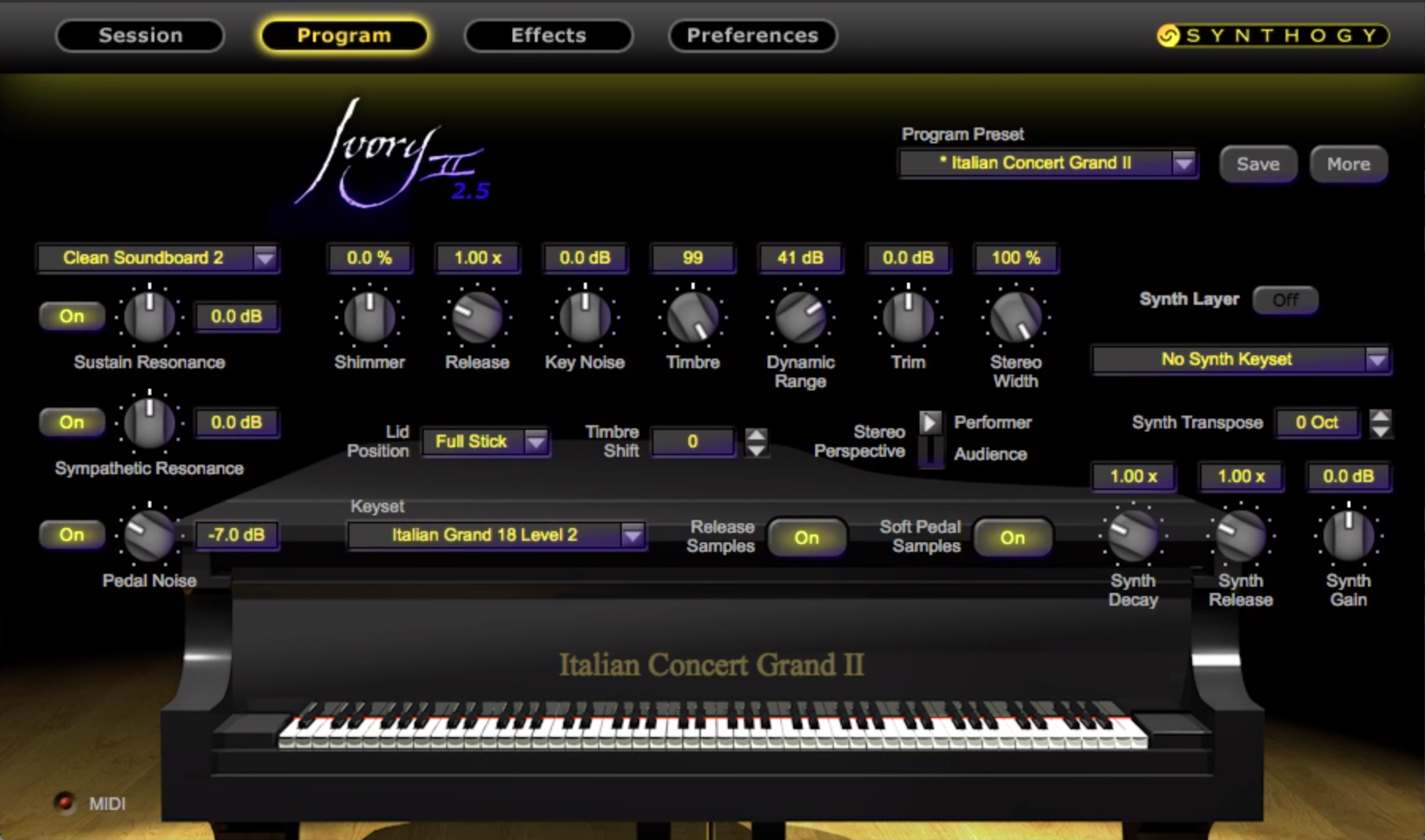
Task: Open the Program tab
Action: tap(344, 36)
